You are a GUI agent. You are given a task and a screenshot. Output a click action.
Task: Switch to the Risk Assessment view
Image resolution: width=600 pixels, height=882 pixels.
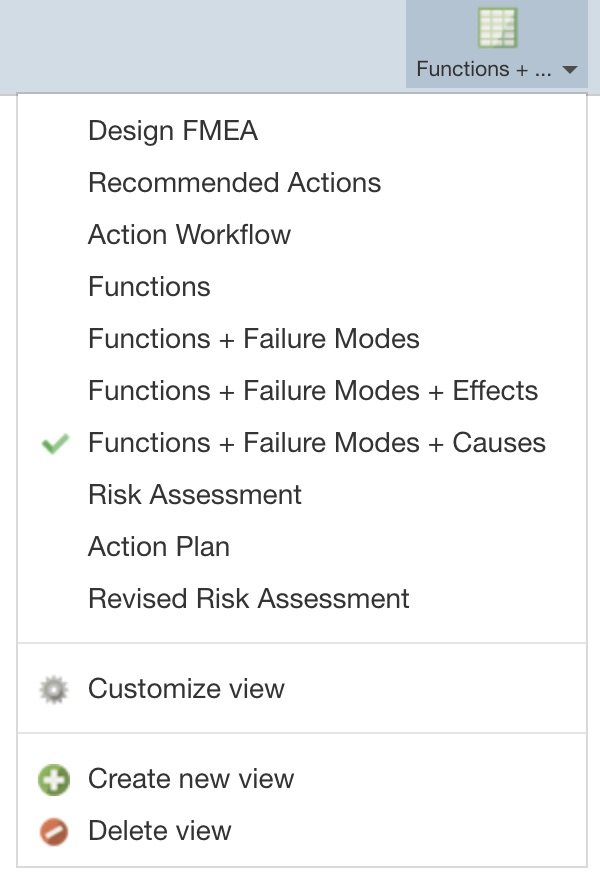(x=195, y=494)
